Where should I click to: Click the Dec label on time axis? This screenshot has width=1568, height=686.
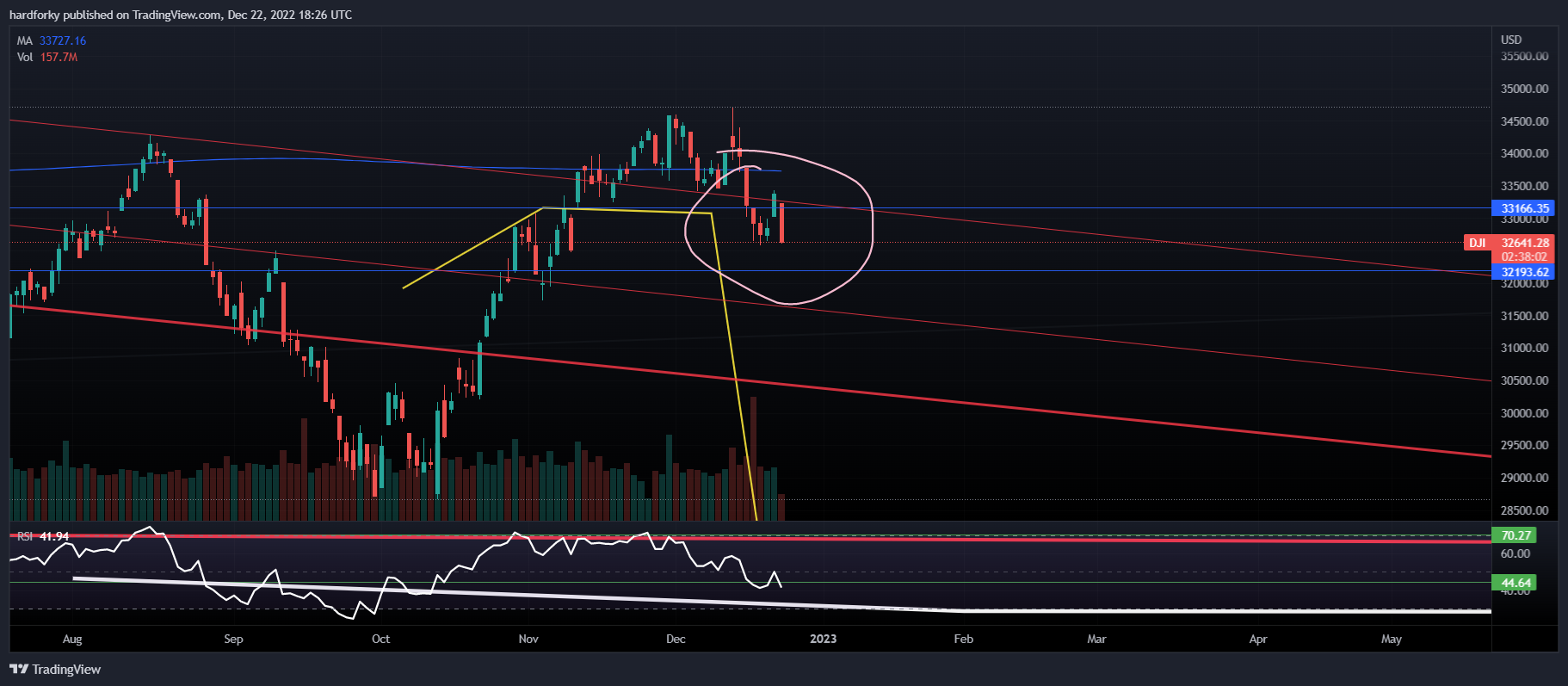676,639
